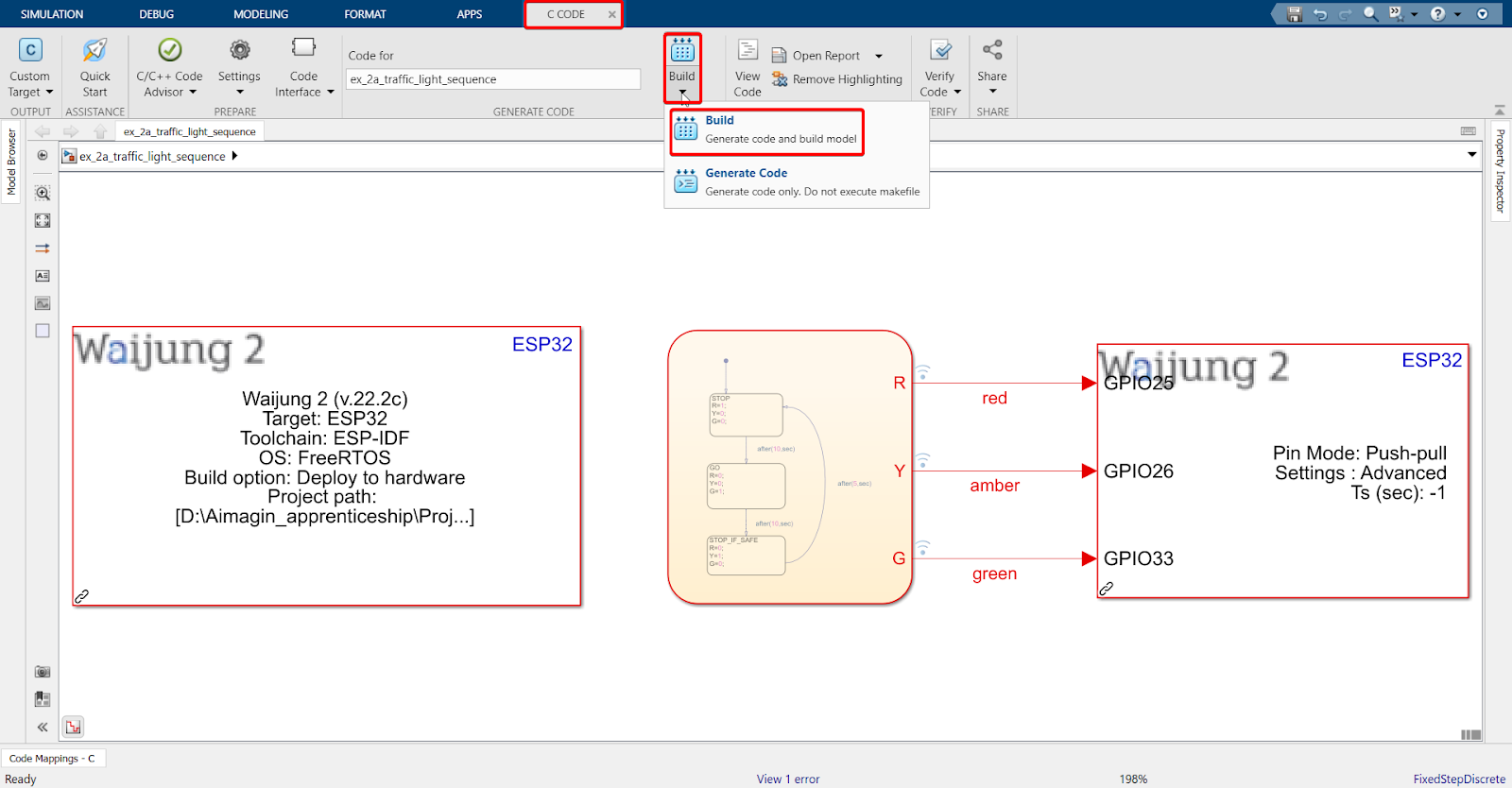
Task: Open the C/C++ Code Advisor
Action: pos(169,68)
